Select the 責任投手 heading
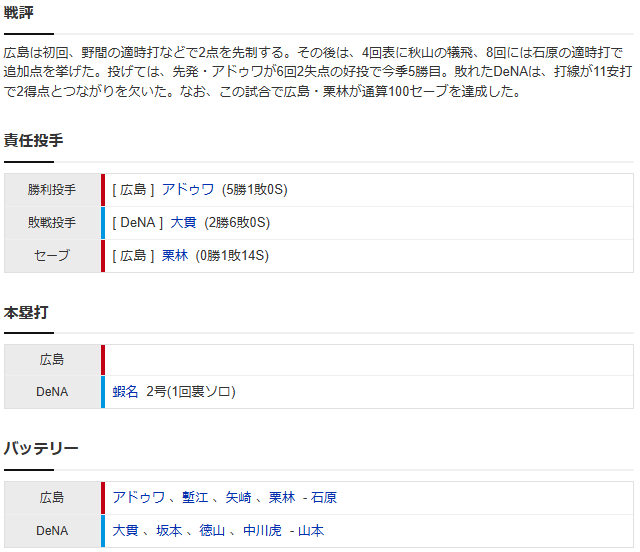 pyautogui.click(x=33, y=140)
